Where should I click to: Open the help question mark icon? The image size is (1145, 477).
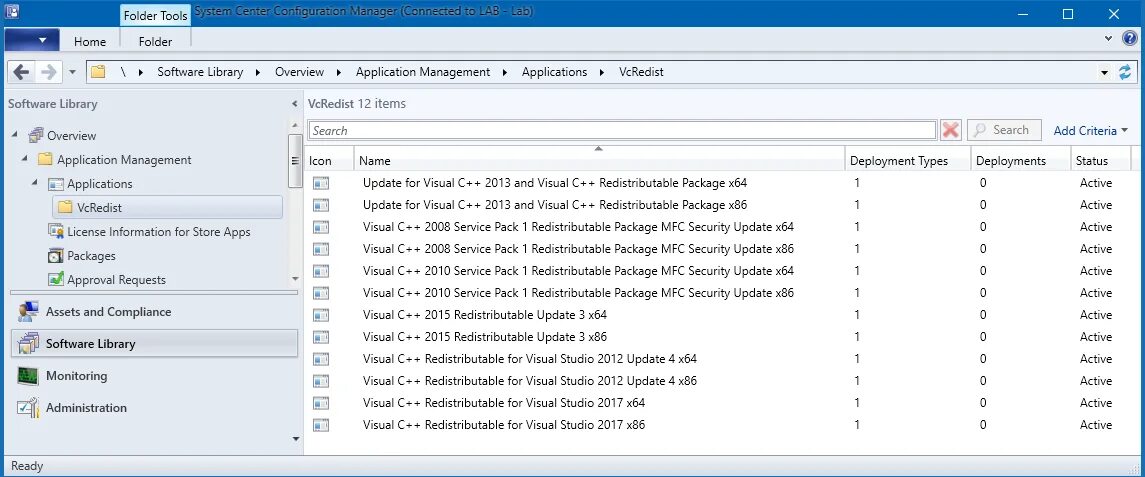tap(1130, 39)
